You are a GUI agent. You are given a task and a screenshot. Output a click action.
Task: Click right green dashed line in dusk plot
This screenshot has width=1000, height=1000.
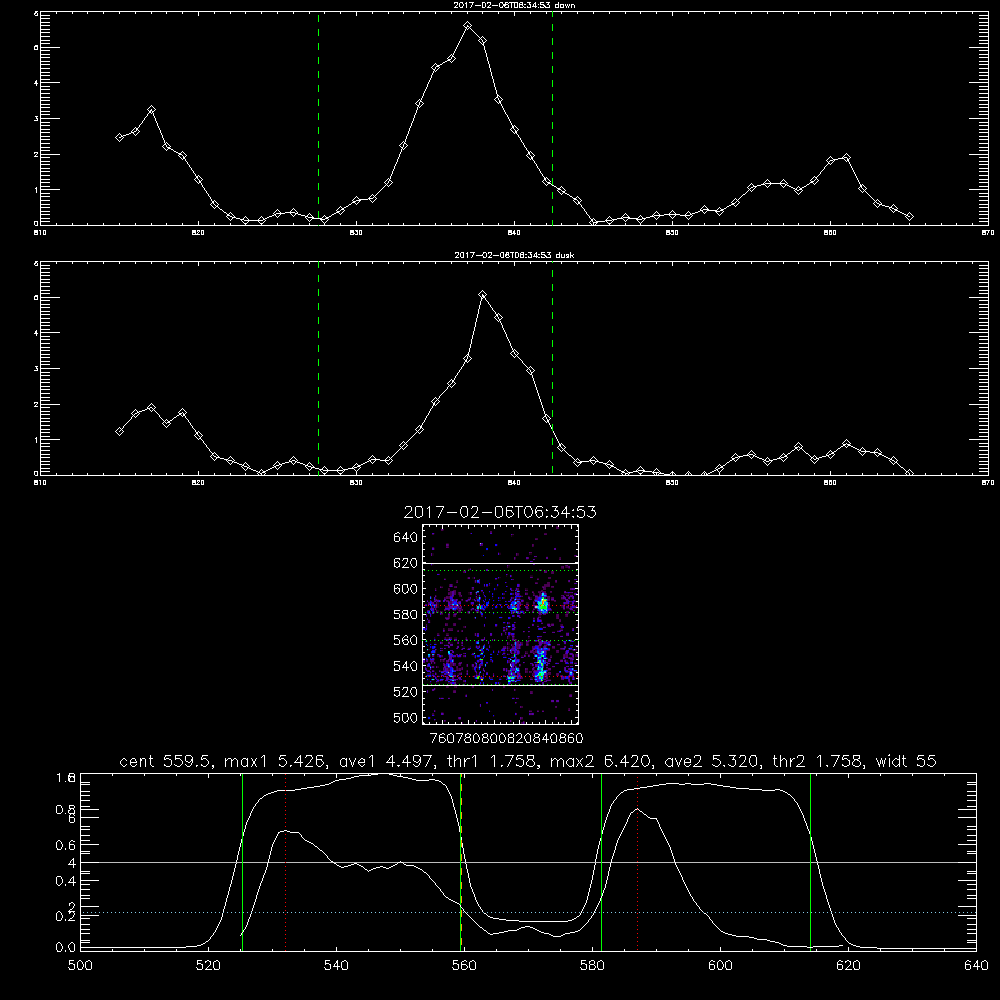pos(552,368)
